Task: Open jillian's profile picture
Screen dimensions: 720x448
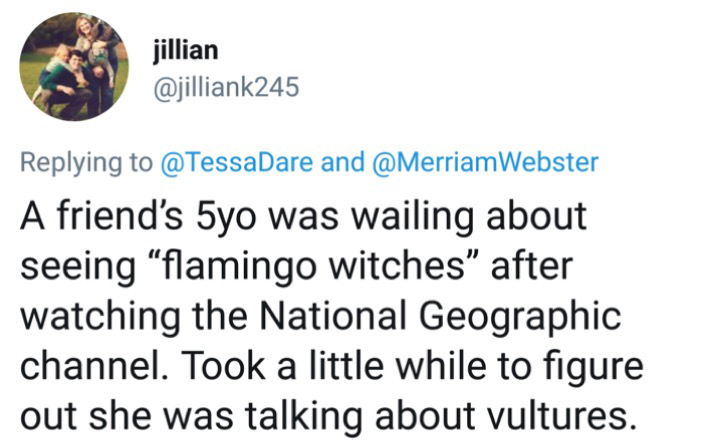Action: (x=74, y=67)
